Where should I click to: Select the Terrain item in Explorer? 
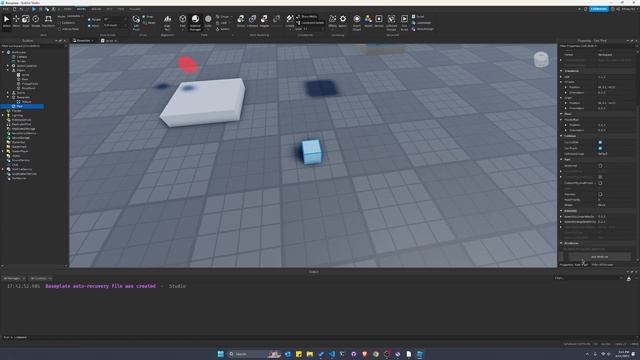[22, 61]
